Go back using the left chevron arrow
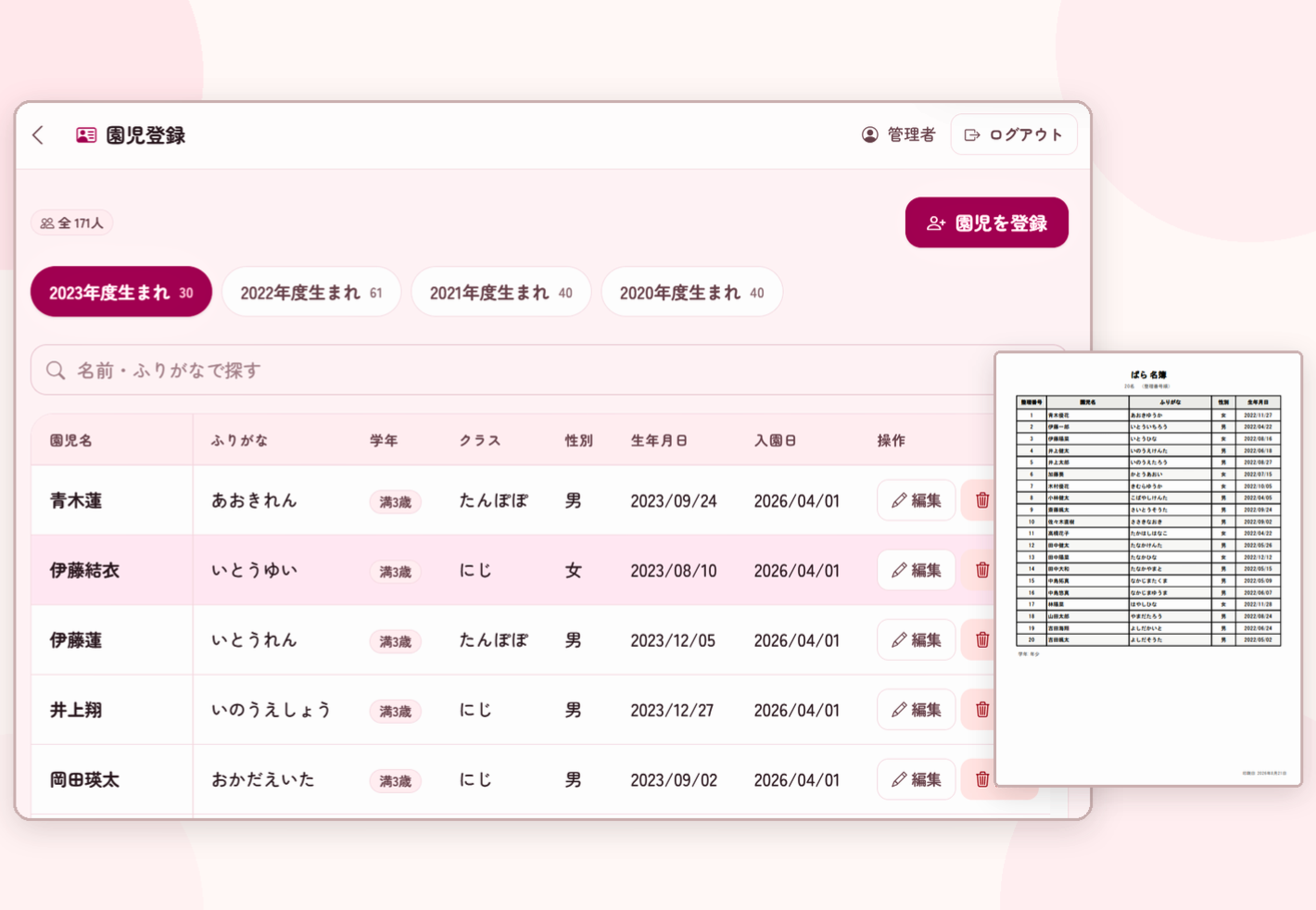The height and width of the screenshot is (910, 1316). [38, 135]
